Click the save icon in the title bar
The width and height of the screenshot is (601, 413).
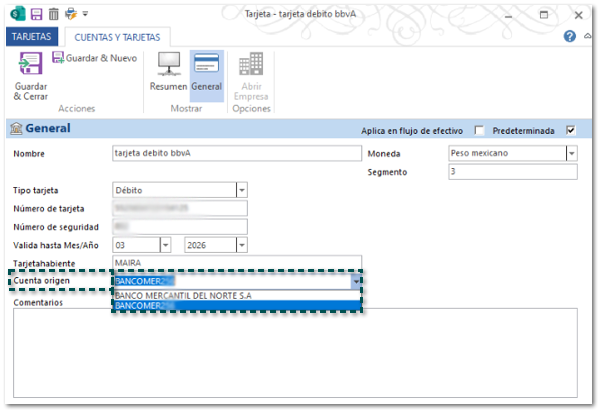[37, 15]
